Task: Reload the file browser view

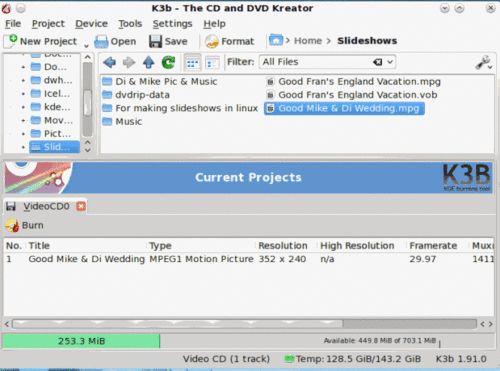Action: pos(168,62)
